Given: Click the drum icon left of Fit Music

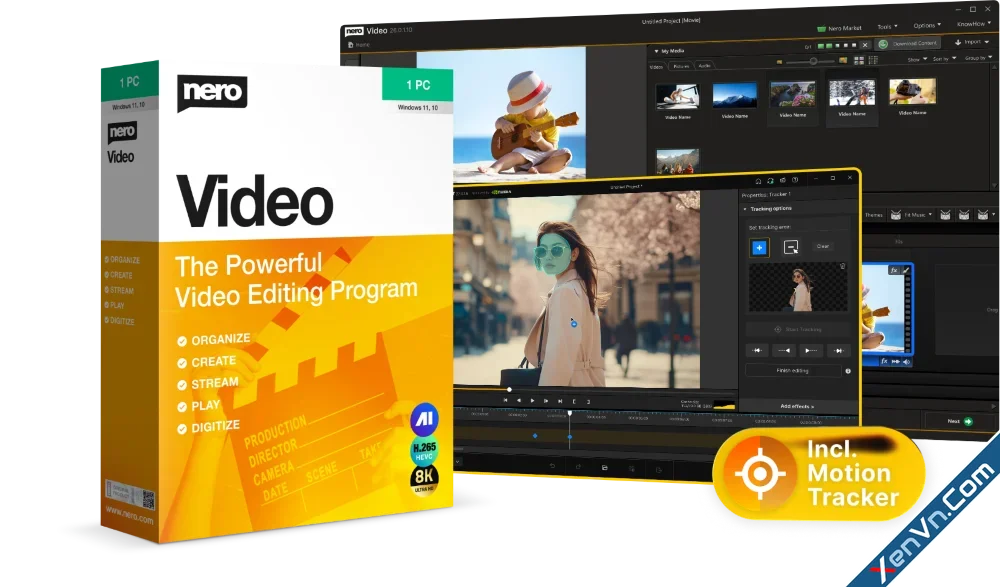Looking at the screenshot, I should [x=895, y=215].
